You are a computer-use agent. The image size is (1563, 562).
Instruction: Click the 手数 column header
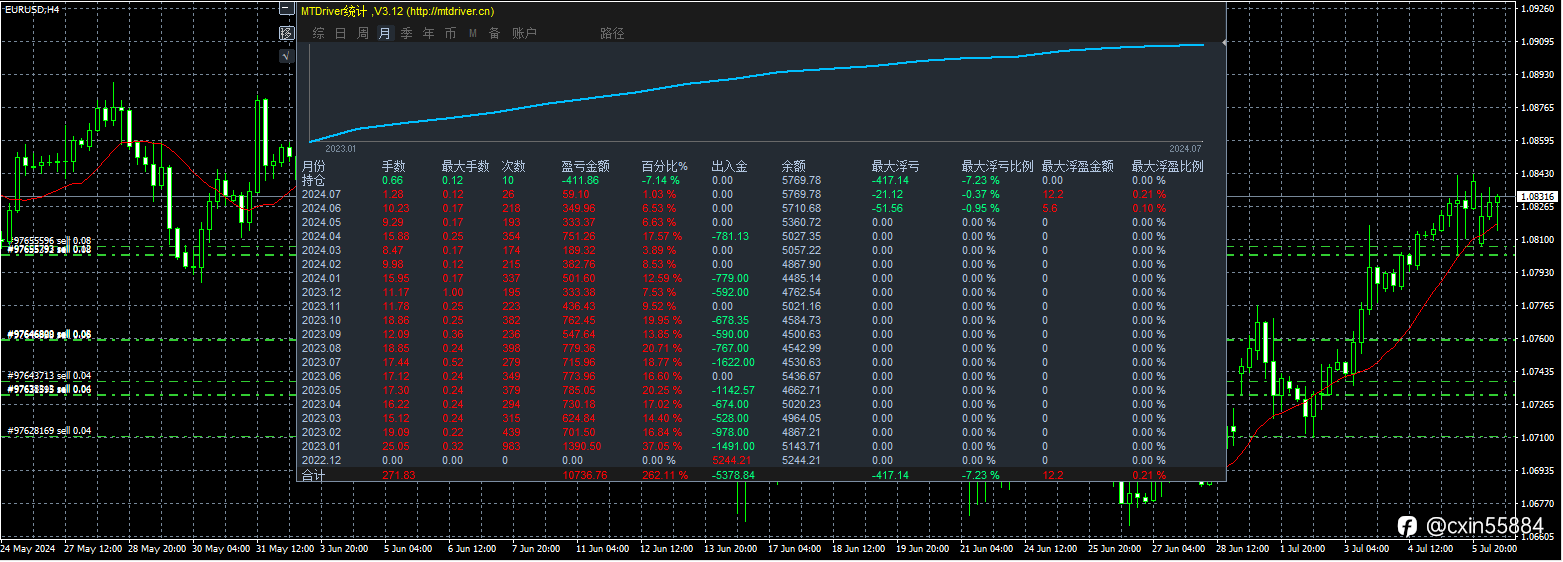pyautogui.click(x=394, y=167)
